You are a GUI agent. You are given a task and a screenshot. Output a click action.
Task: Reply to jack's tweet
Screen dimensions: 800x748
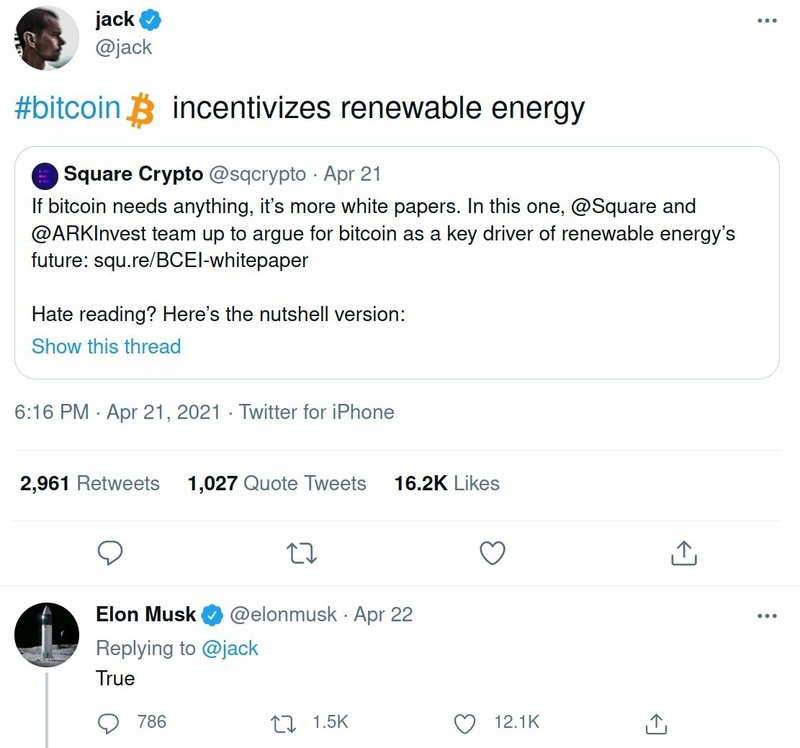pyautogui.click(x=110, y=551)
